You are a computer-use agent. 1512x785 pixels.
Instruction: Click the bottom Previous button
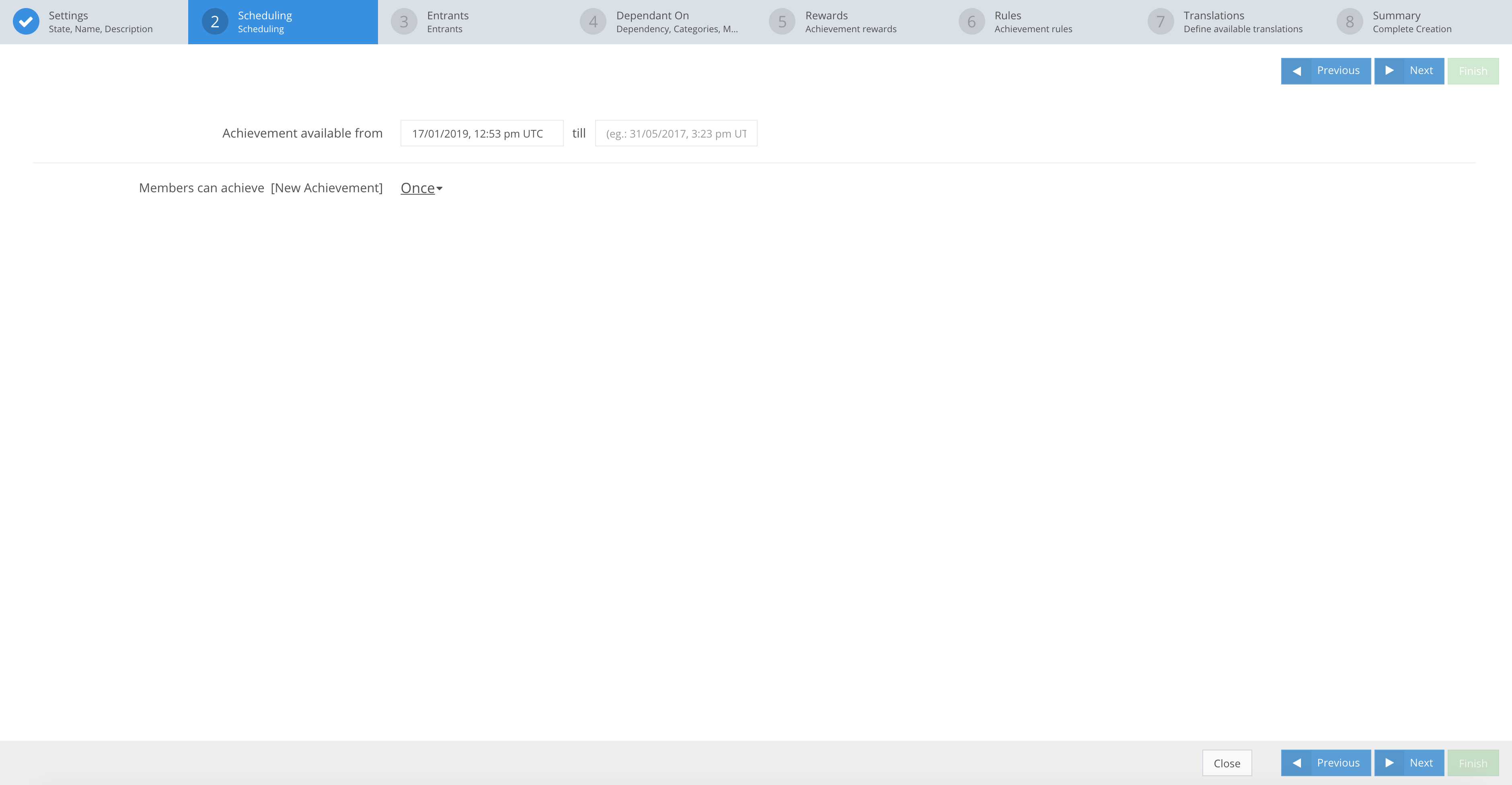pyautogui.click(x=1326, y=763)
